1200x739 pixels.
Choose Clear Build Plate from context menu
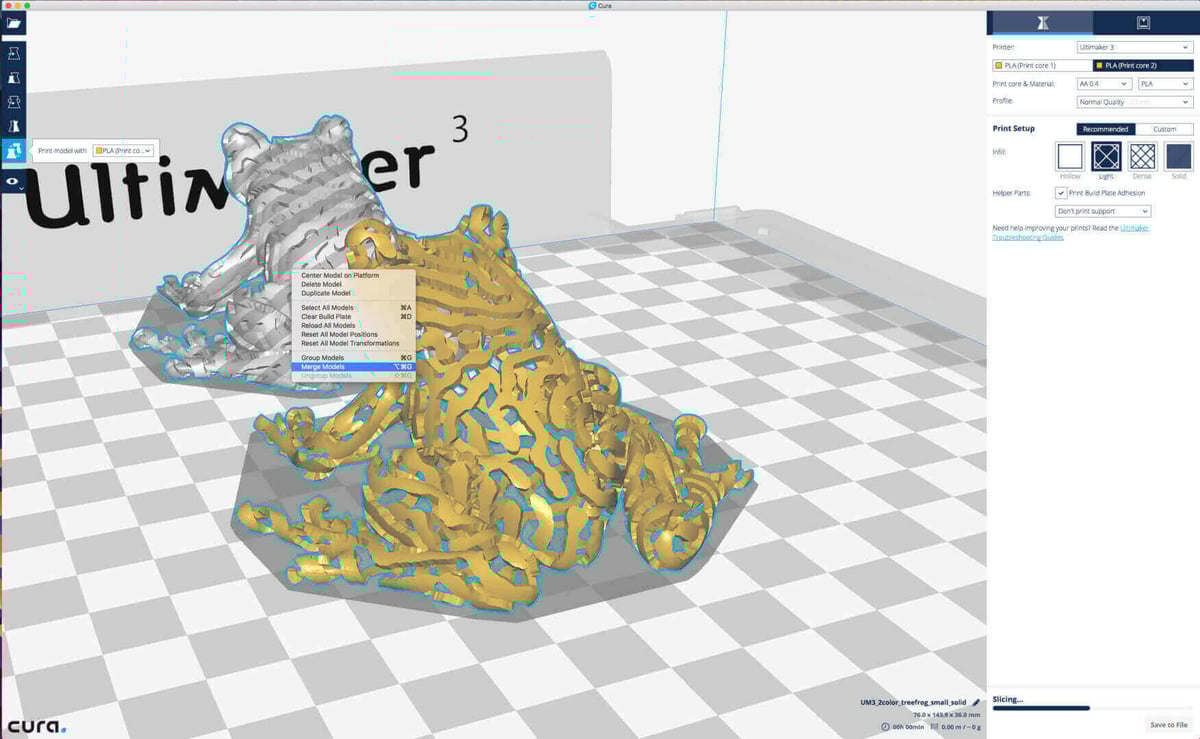pos(353,316)
